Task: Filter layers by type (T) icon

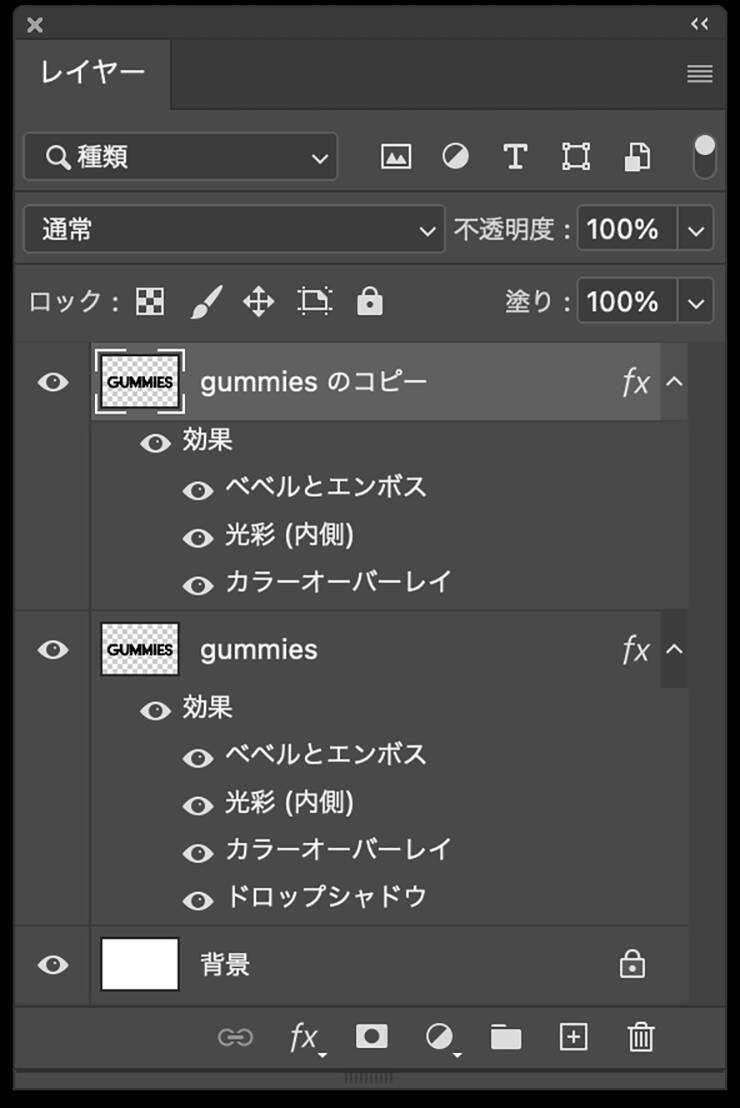Action: coord(514,157)
